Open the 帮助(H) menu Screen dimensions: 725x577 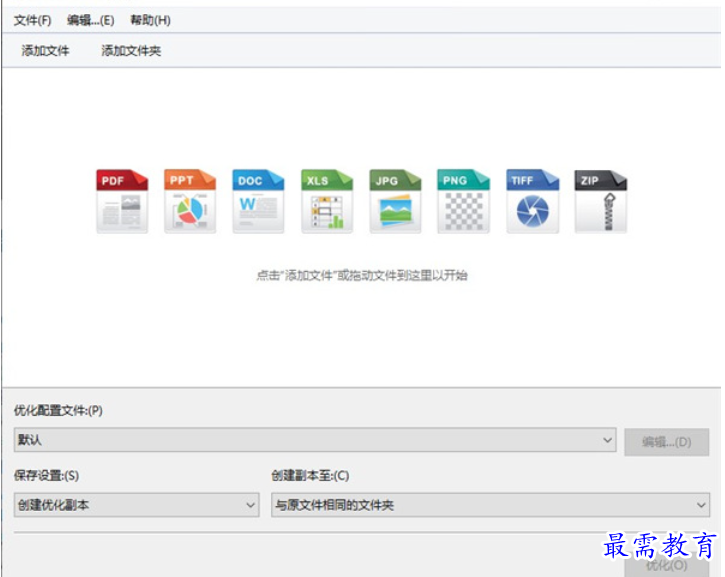pos(148,20)
